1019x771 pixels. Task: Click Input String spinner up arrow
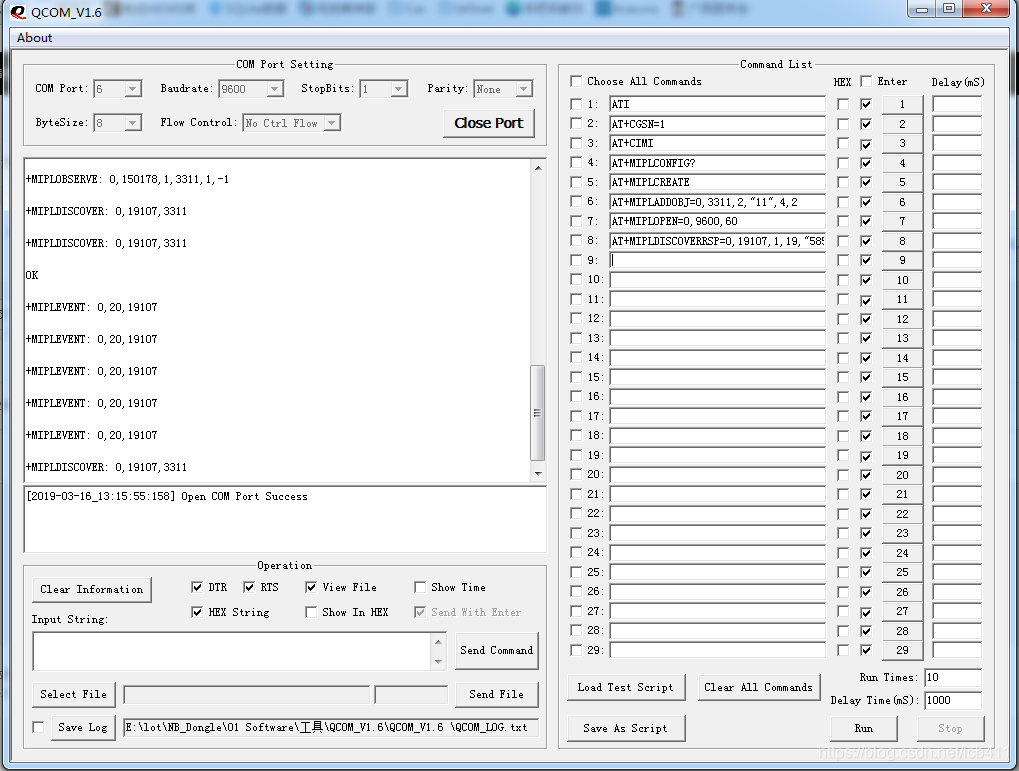point(438,642)
